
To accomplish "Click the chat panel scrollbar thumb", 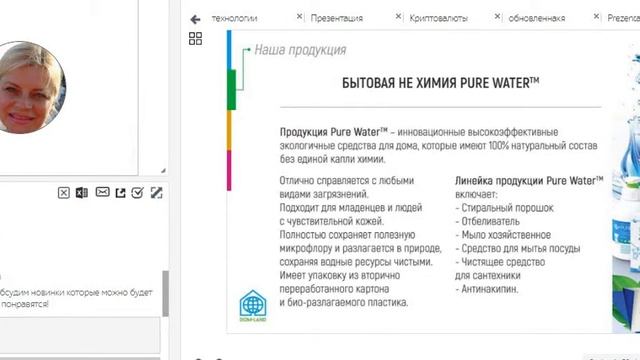I will pos(165,293).
